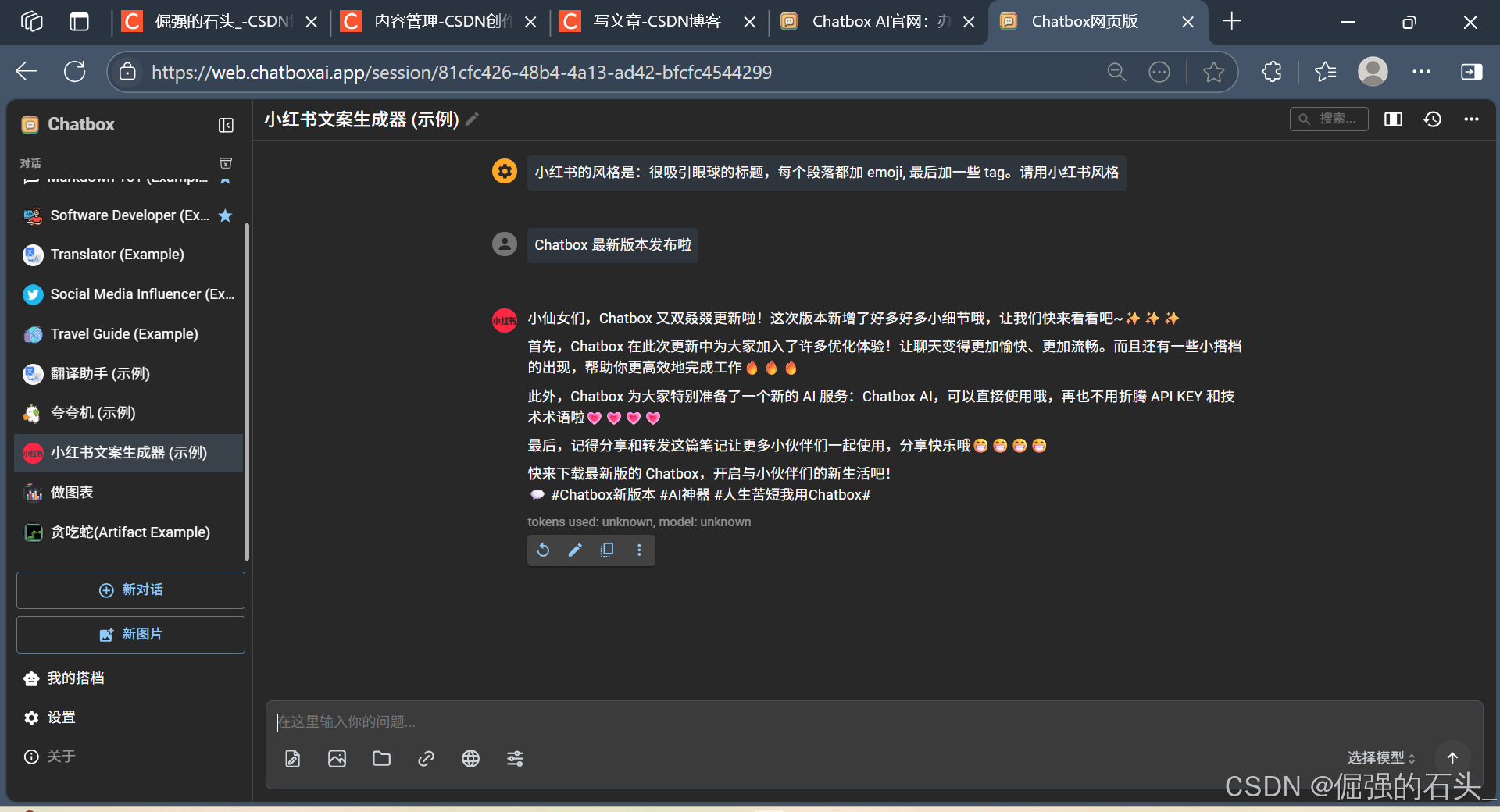
Task: Open browser workspaces icon
Action: (x=31, y=22)
